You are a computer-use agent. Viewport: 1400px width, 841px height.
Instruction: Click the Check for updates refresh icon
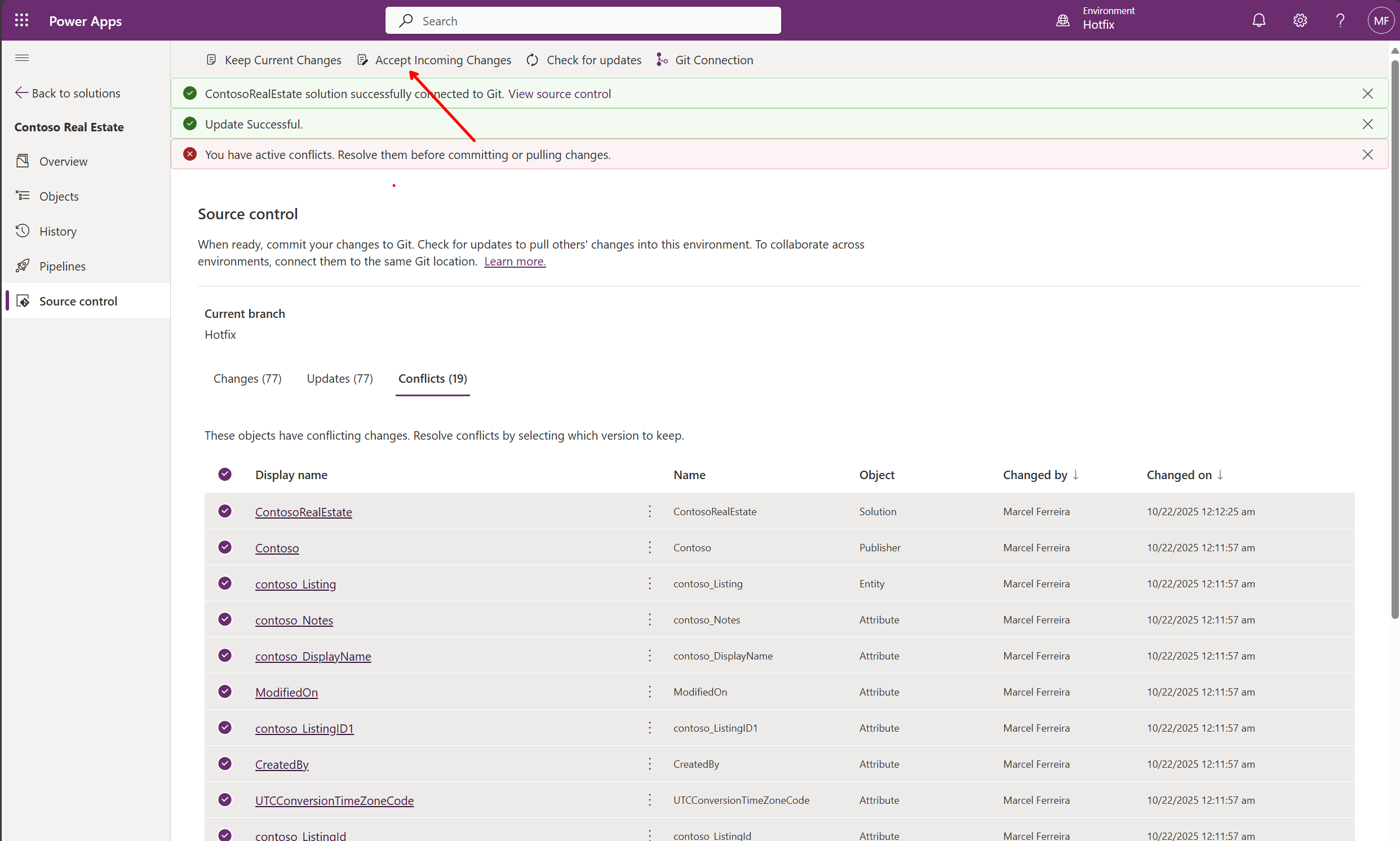pyautogui.click(x=532, y=60)
